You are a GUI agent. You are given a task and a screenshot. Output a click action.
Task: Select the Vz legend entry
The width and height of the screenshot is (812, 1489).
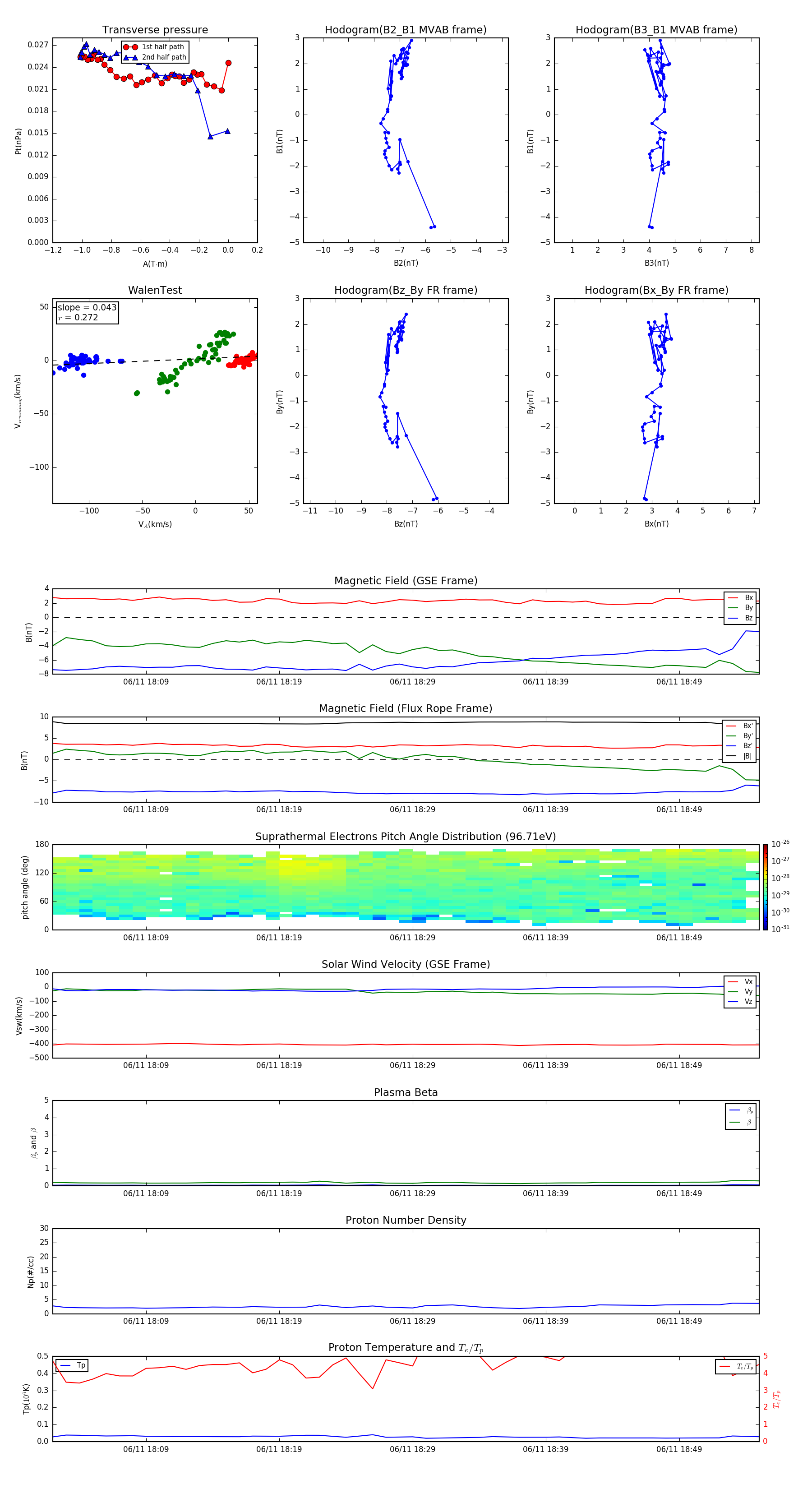pos(740,1002)
